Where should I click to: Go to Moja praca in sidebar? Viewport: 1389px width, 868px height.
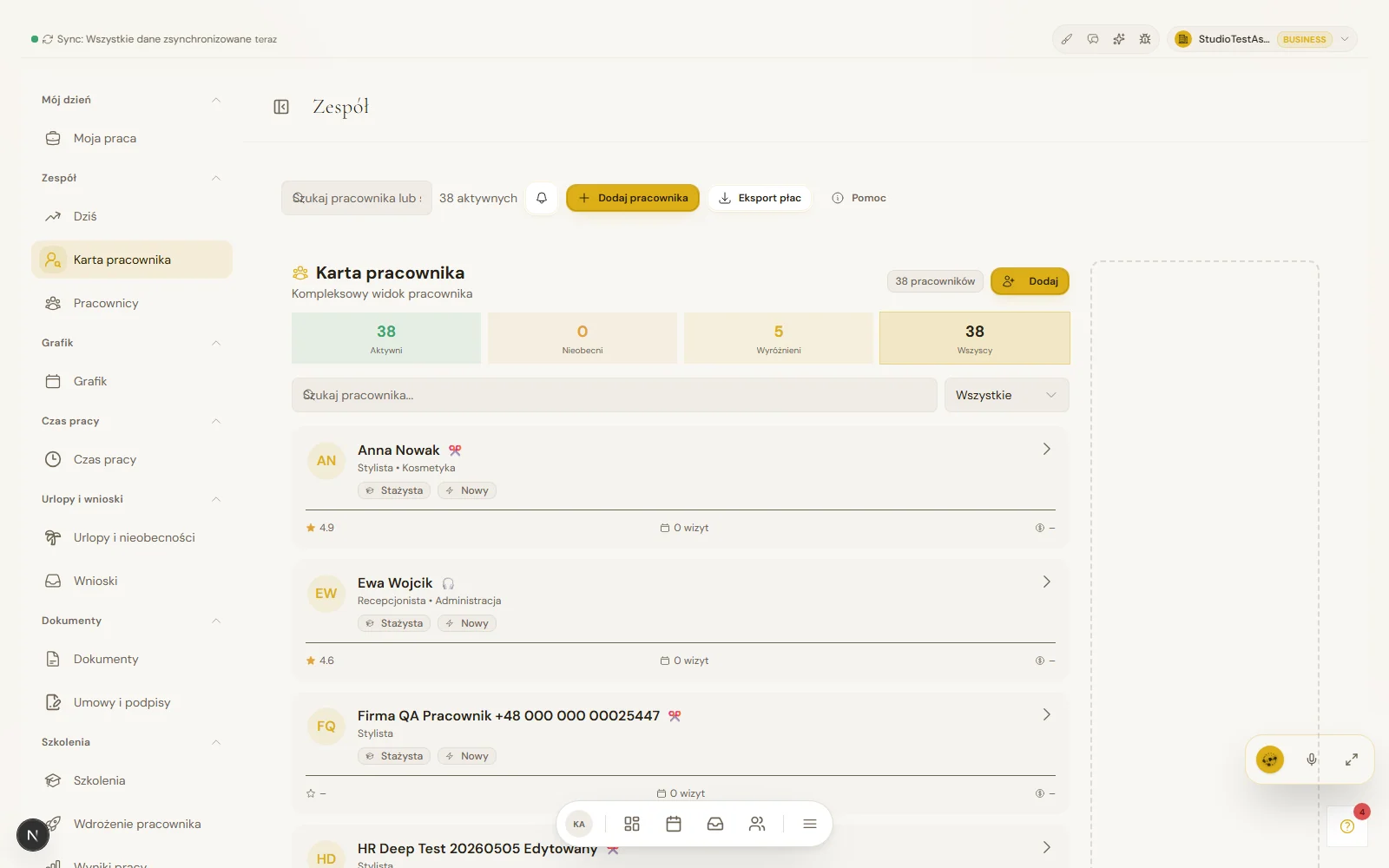coord(132,138)
